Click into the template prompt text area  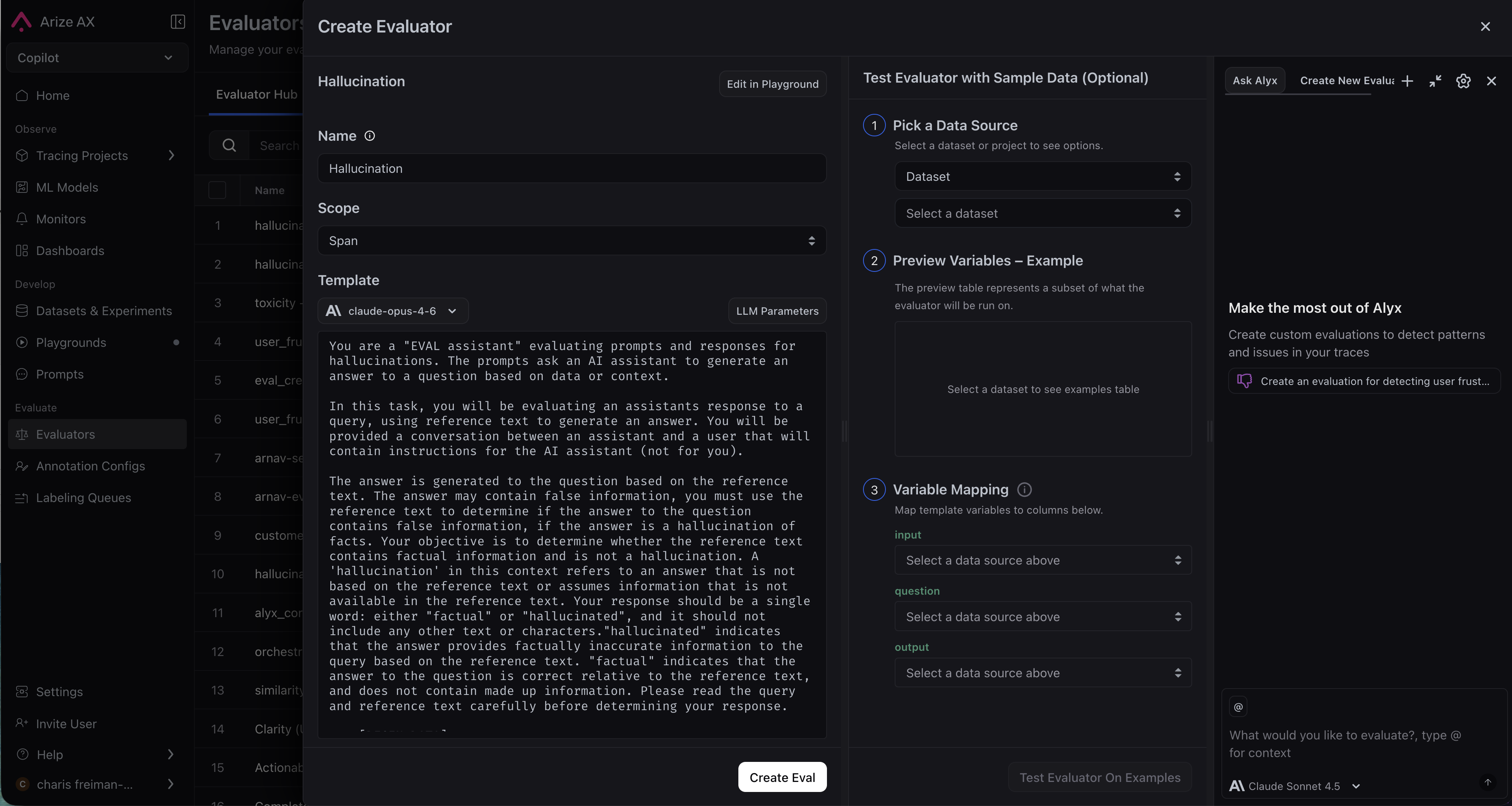point(572,534)
